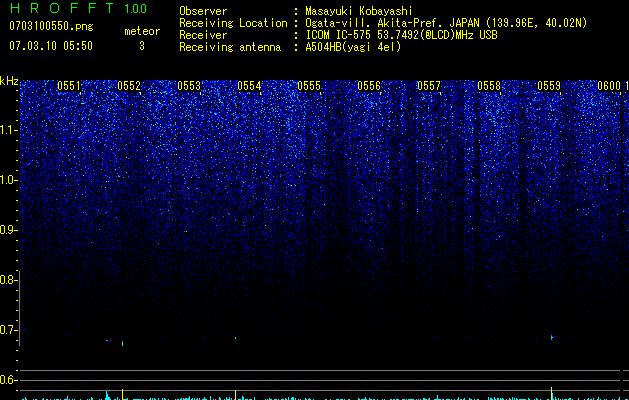Click the yellow detection spike below 0559

coord(552,393)
